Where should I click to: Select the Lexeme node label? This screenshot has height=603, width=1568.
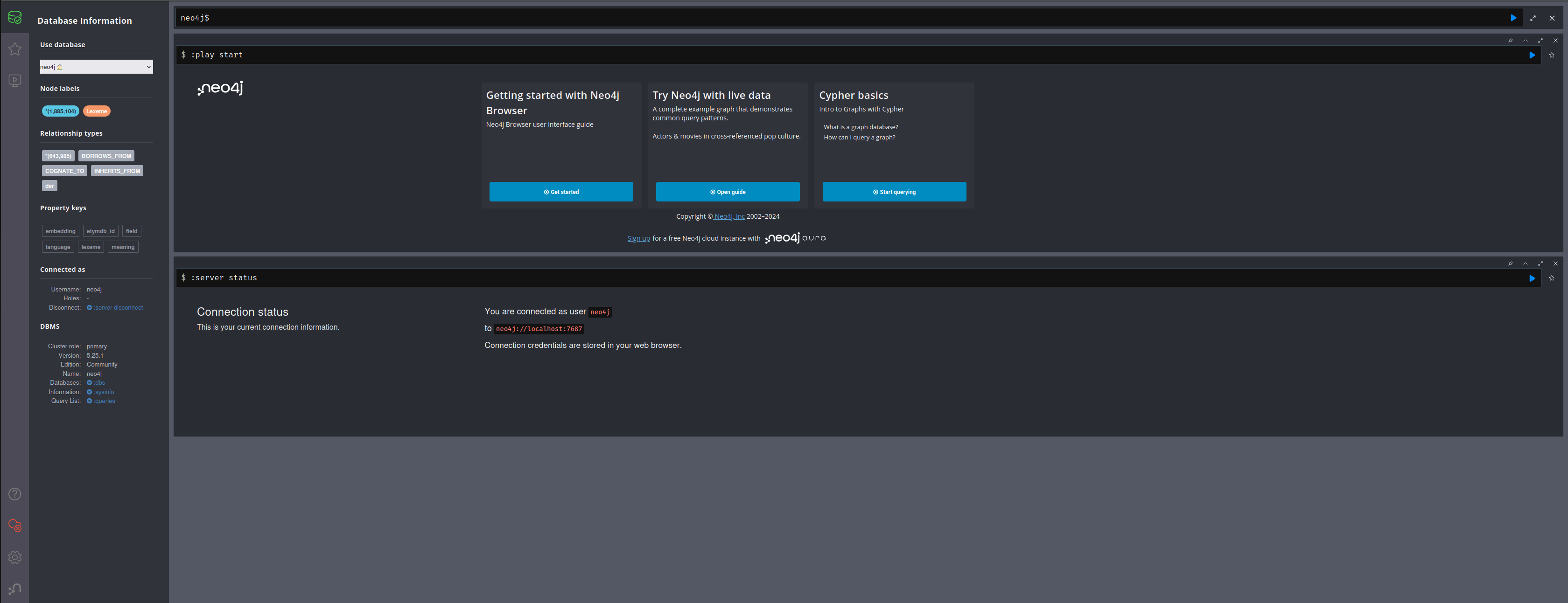coord(97,111)
